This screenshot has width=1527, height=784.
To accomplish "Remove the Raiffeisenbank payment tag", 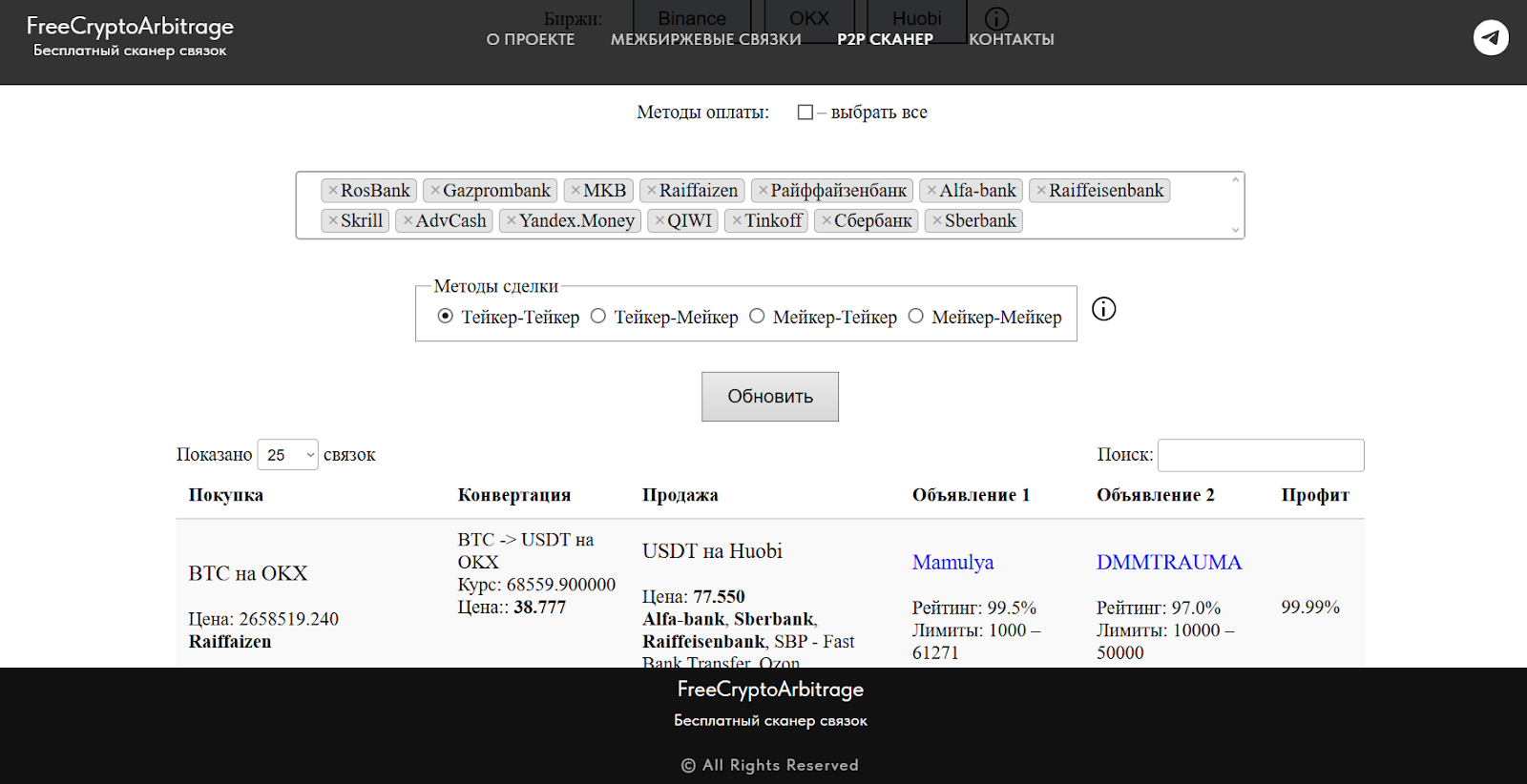I will 1041,191.
